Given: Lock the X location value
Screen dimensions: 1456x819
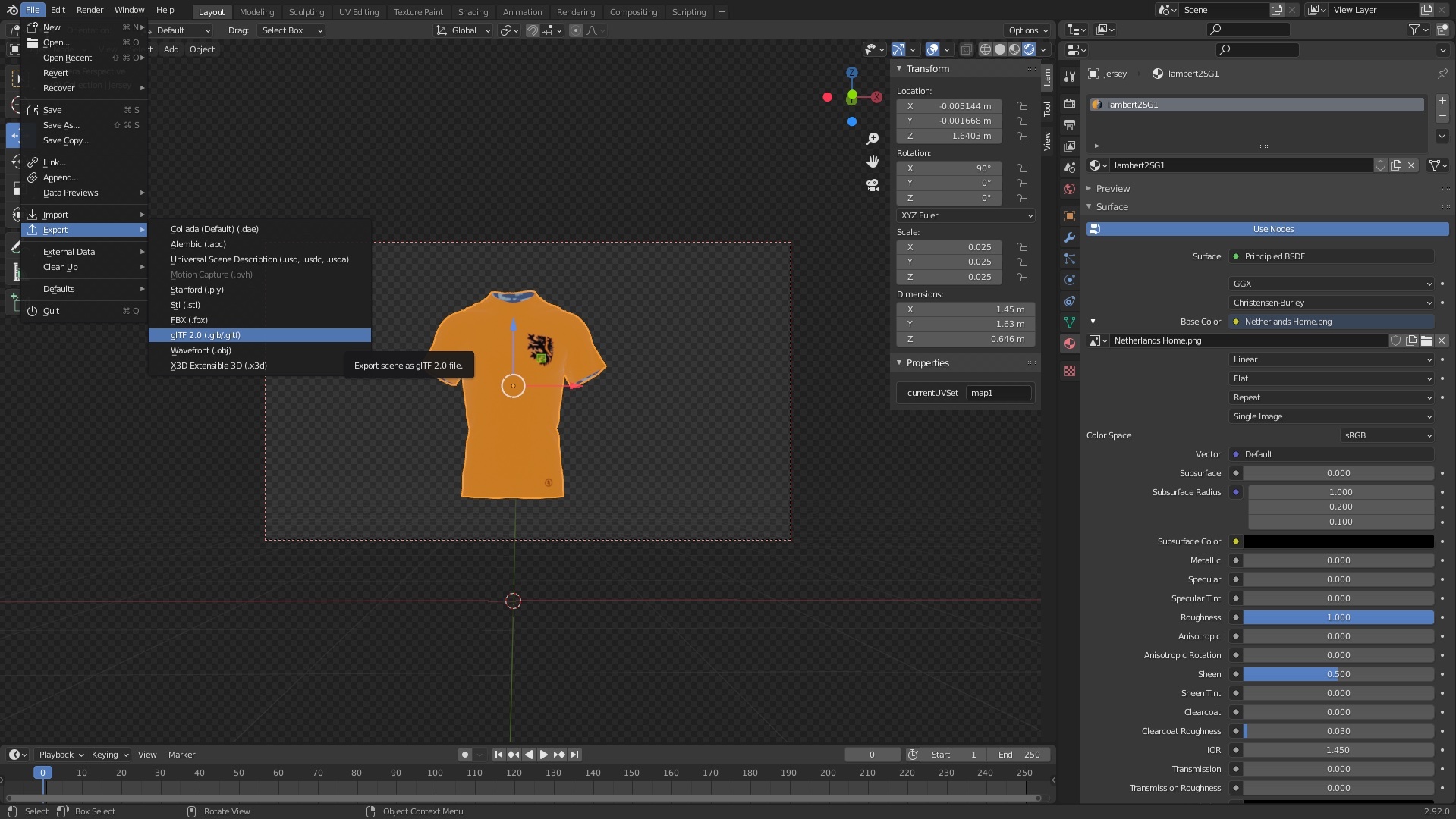Looking at the screenshot, I should pos(1022,106).
